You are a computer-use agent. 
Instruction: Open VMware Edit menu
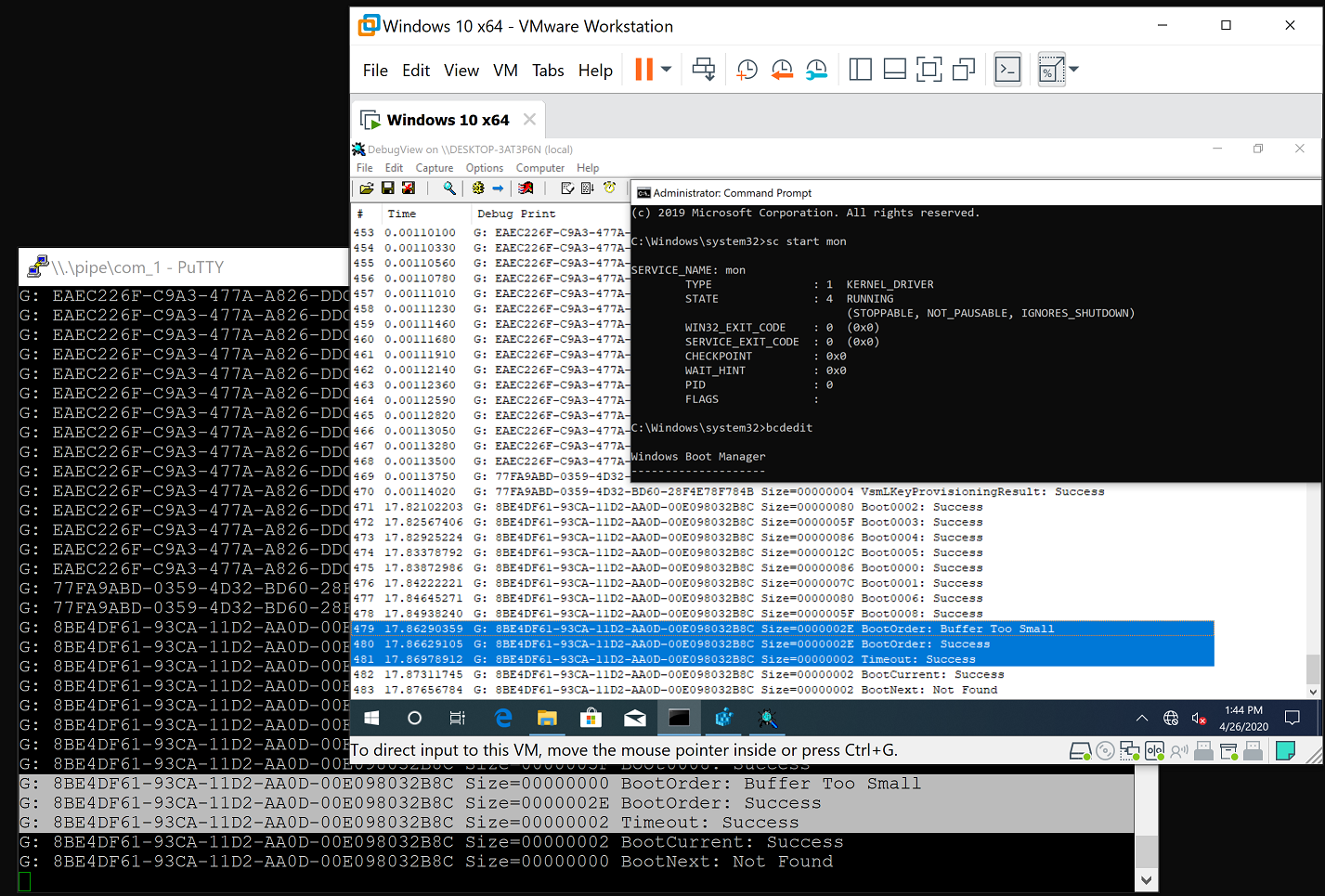pos(416,71)
